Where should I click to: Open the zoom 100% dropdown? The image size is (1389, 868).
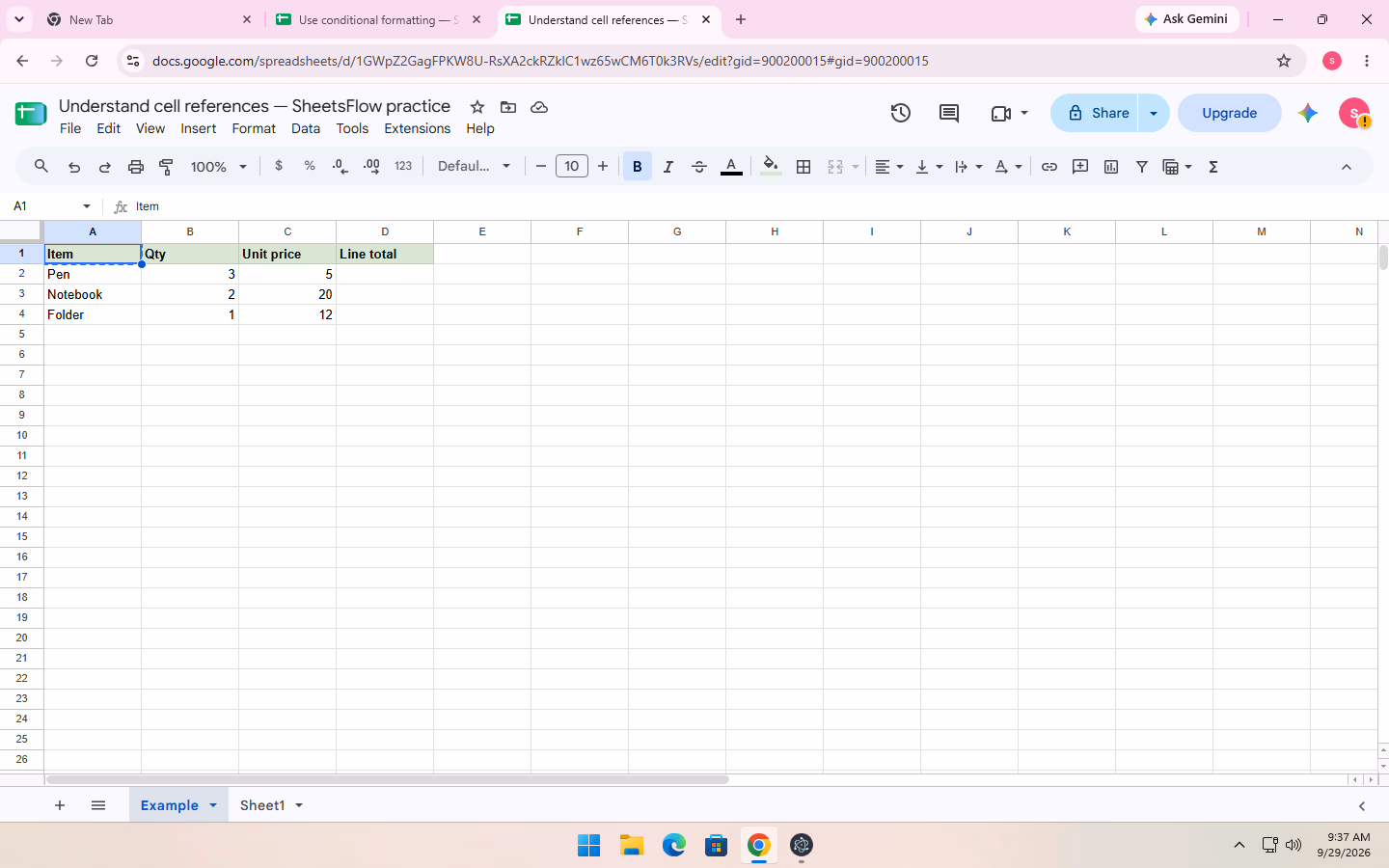click(219, 167)
